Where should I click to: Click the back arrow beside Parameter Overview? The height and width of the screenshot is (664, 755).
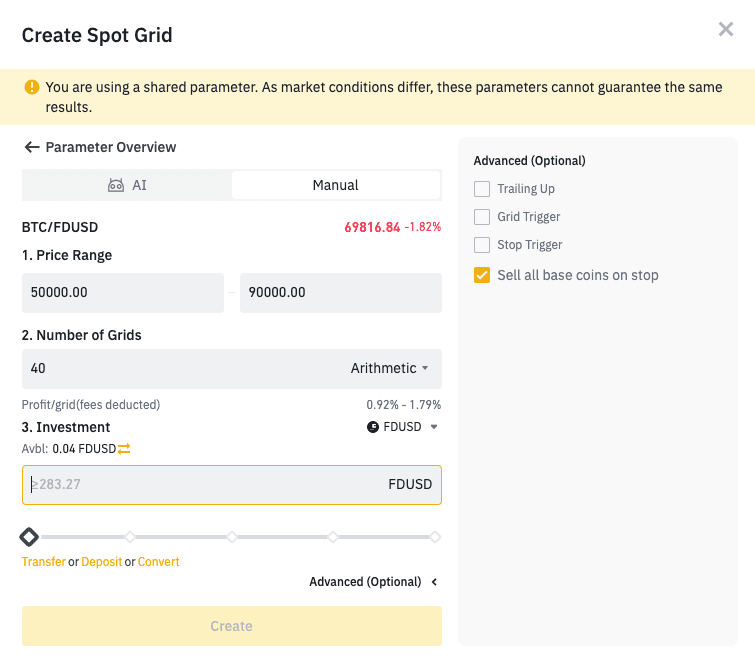pos(32,147)
